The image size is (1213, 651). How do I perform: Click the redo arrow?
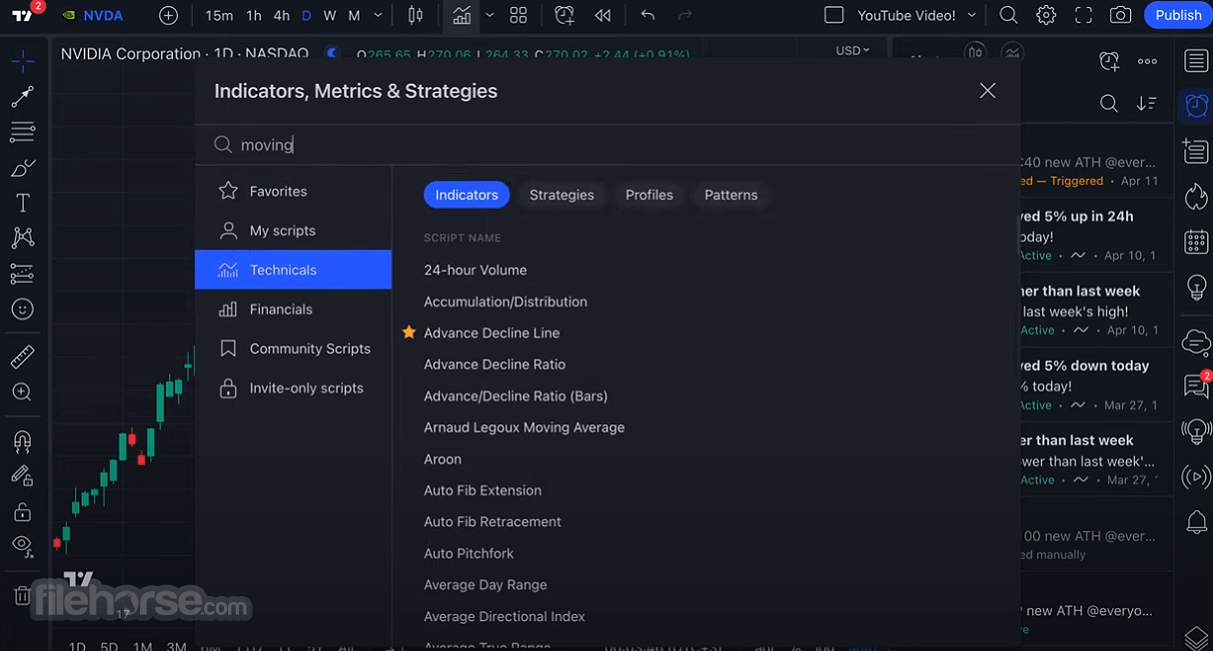pos(685,15)
